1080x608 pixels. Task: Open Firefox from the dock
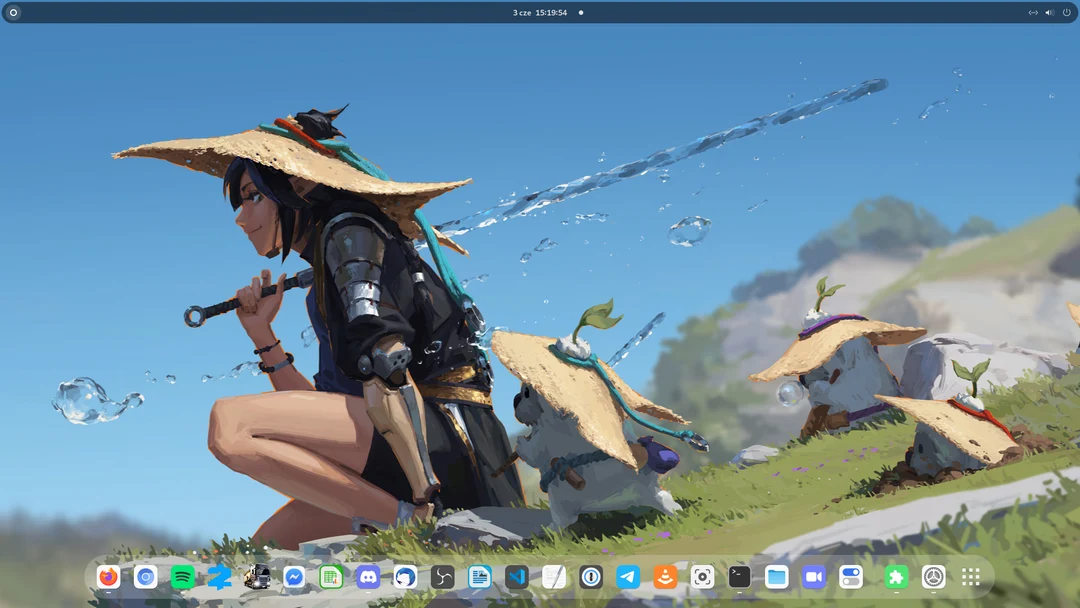click(107, 577)
